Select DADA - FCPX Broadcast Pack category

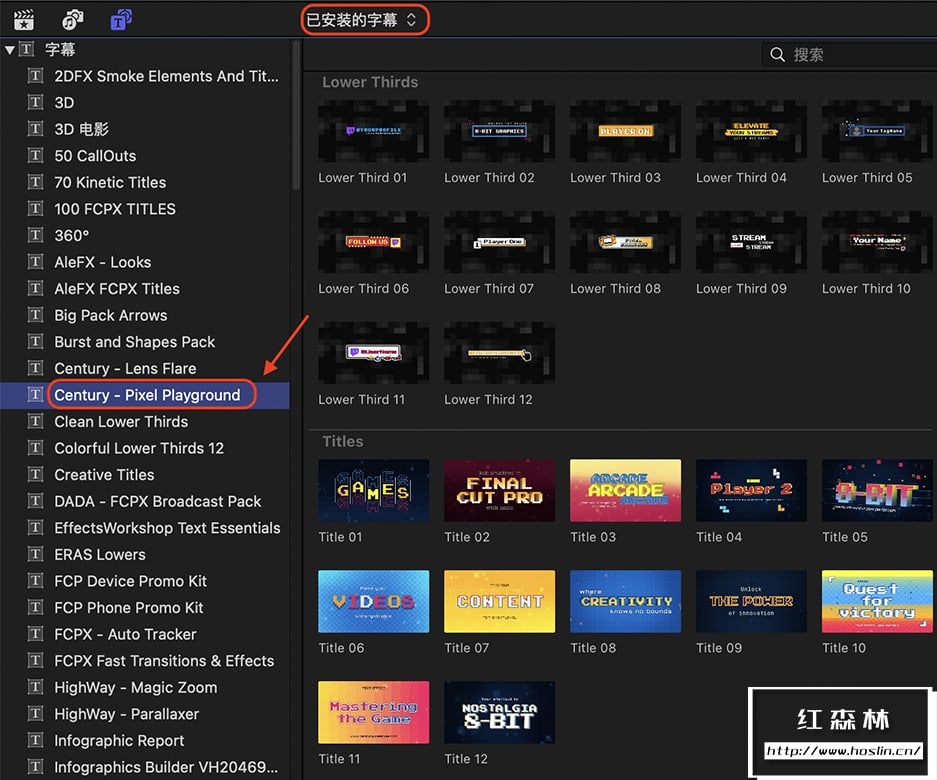[x=145, y=501]
